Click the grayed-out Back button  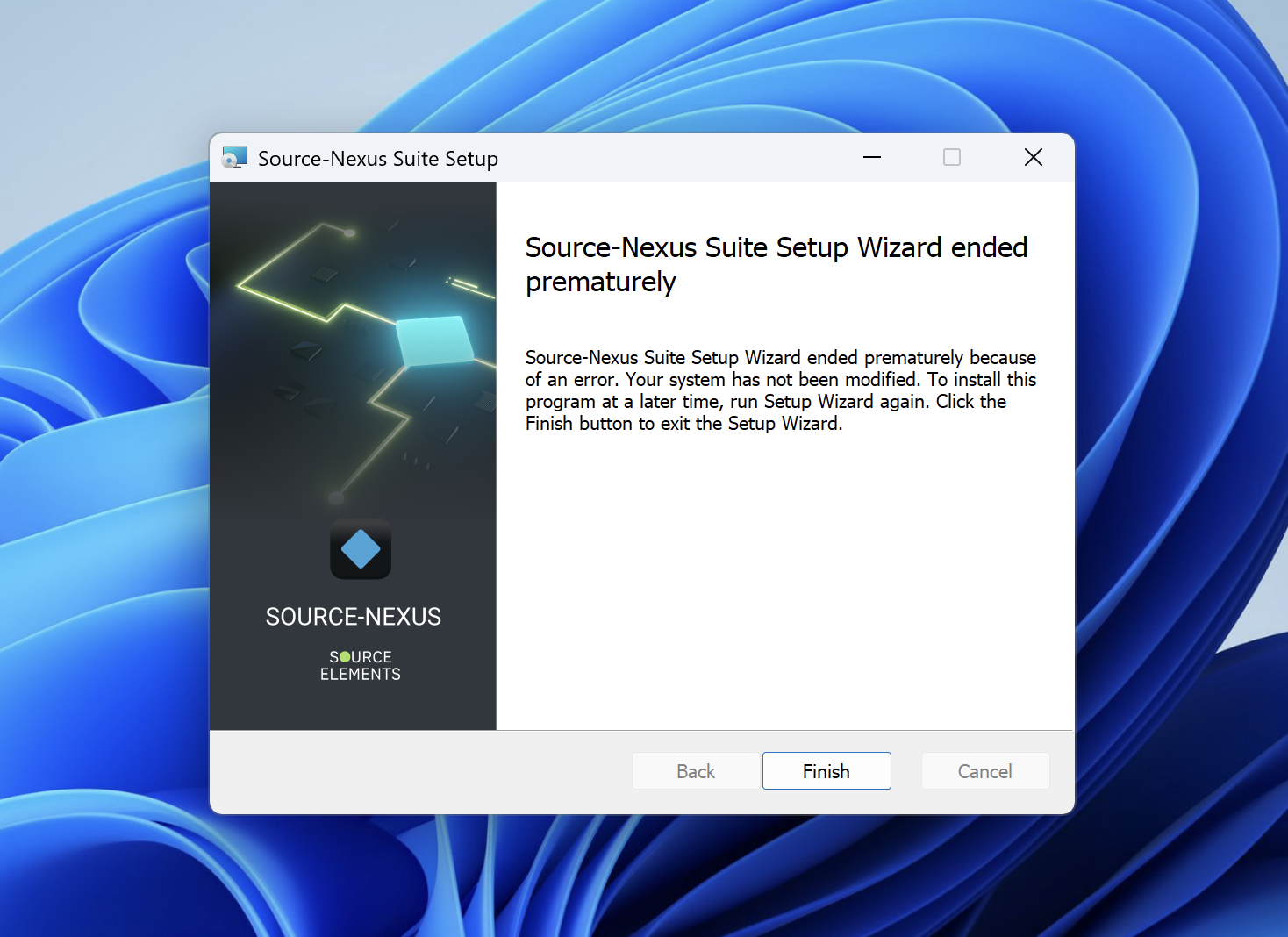pyautogui.click(x=695, y=771)
